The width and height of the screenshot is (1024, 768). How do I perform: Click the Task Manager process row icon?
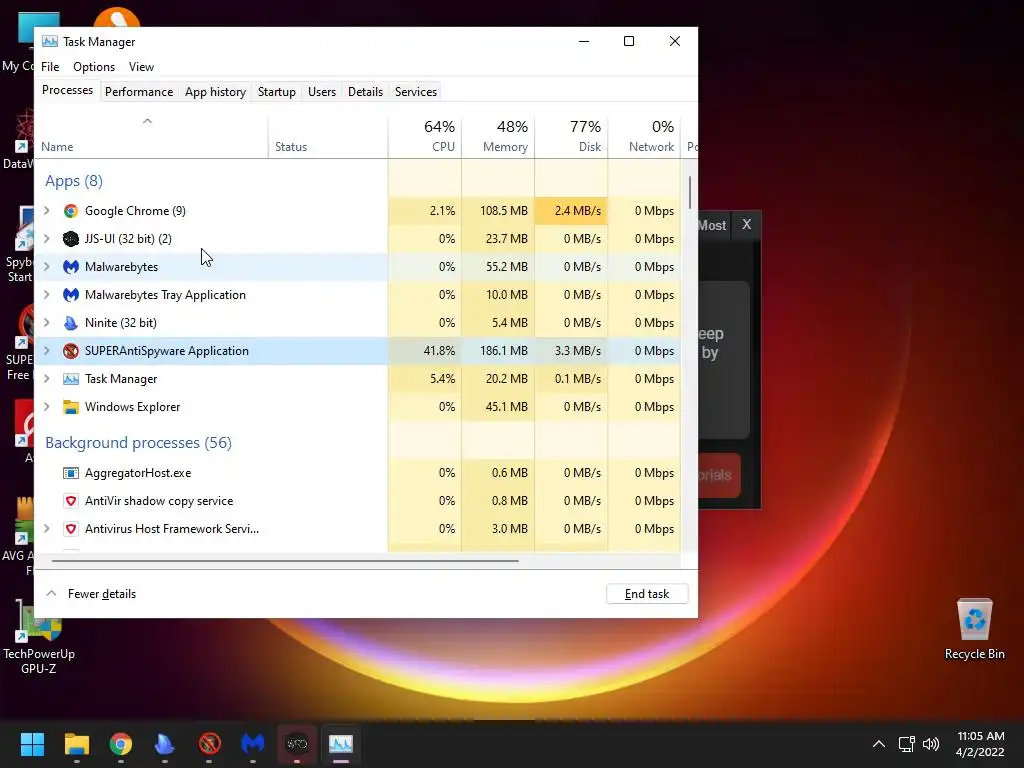[71, 379]
